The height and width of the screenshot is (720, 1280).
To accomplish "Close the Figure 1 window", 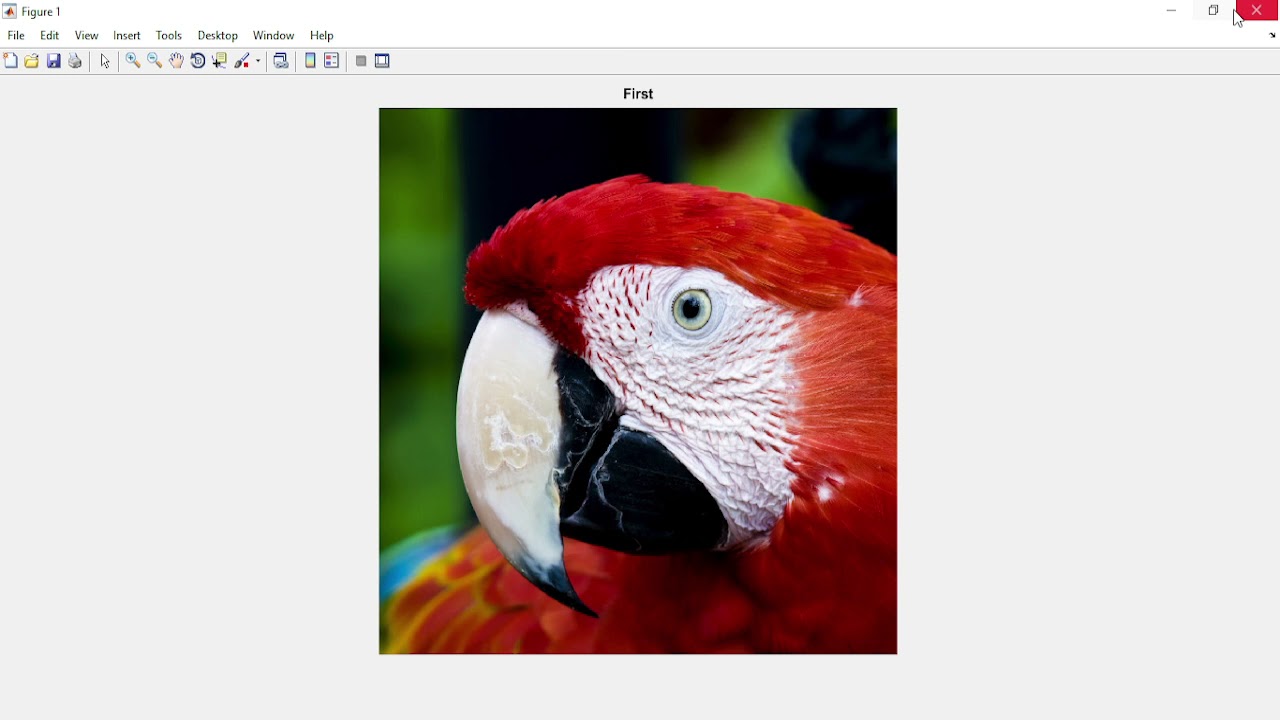I will tap(1257, 11).
